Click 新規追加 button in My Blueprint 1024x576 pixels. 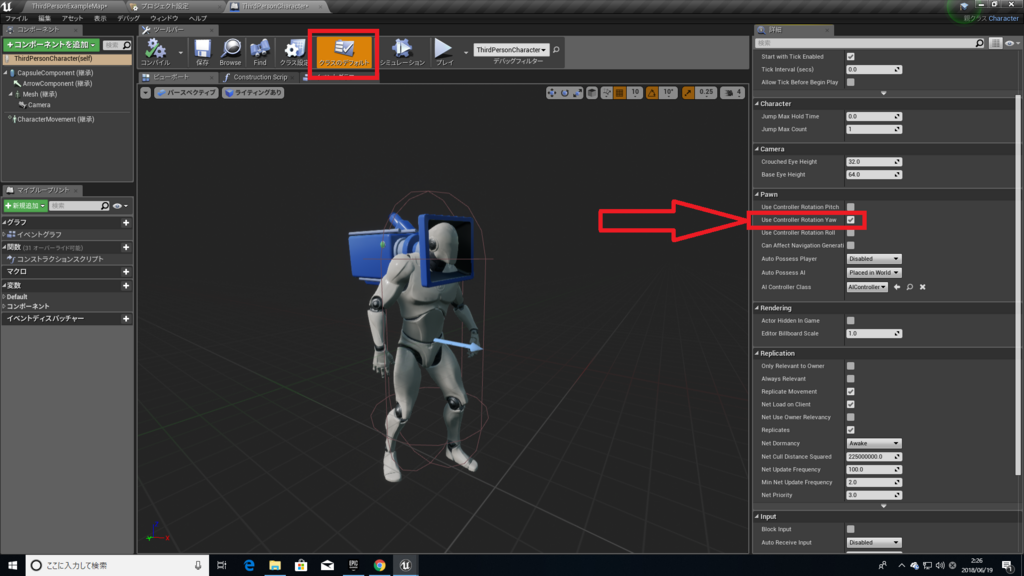click(x=25, y=206)
